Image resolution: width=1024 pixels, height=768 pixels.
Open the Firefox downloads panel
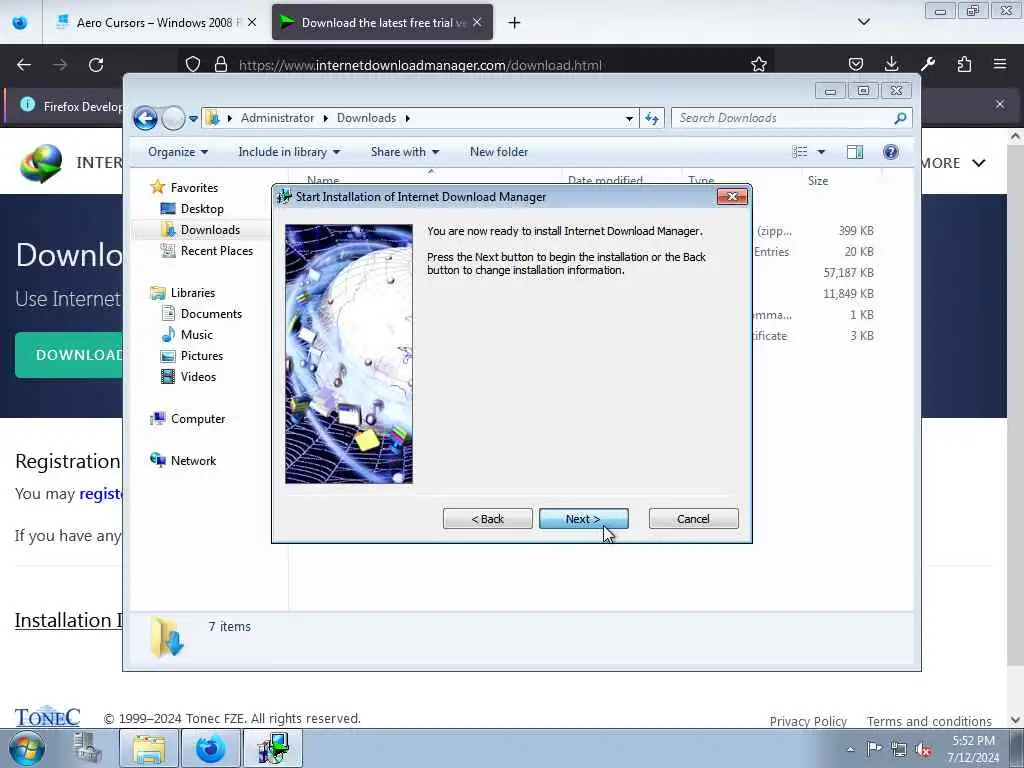click(x=891, y=65)
